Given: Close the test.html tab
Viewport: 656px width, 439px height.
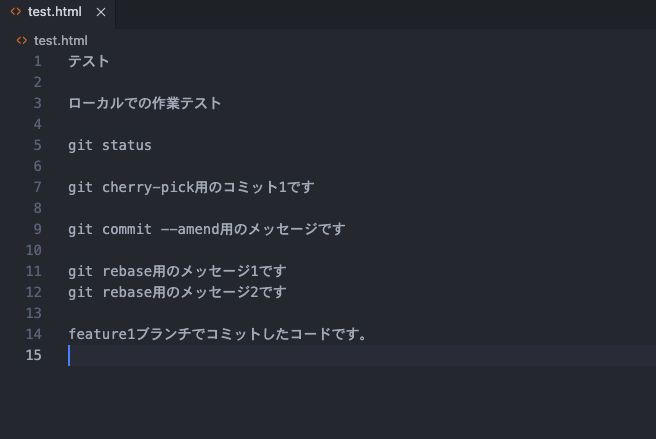Looking at the screenshot, I should 101,12.
